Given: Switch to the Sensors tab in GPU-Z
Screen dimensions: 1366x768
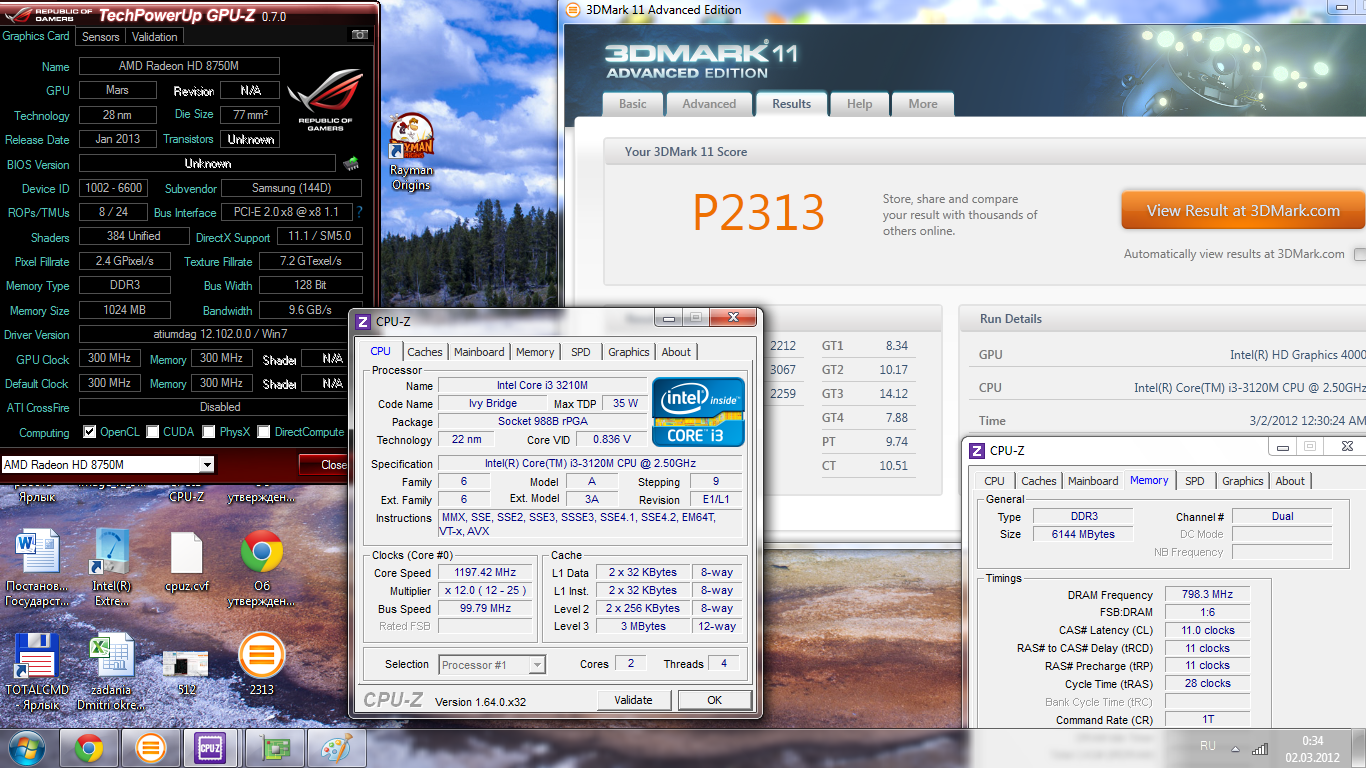Looking at the screenshot, I should coord(100,37).
